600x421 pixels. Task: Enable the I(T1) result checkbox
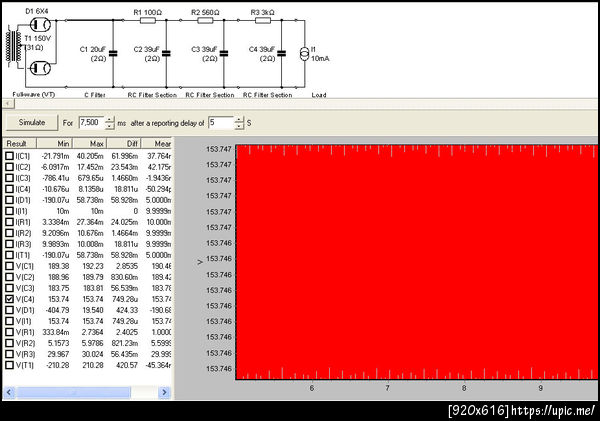[x=10, y=255]
